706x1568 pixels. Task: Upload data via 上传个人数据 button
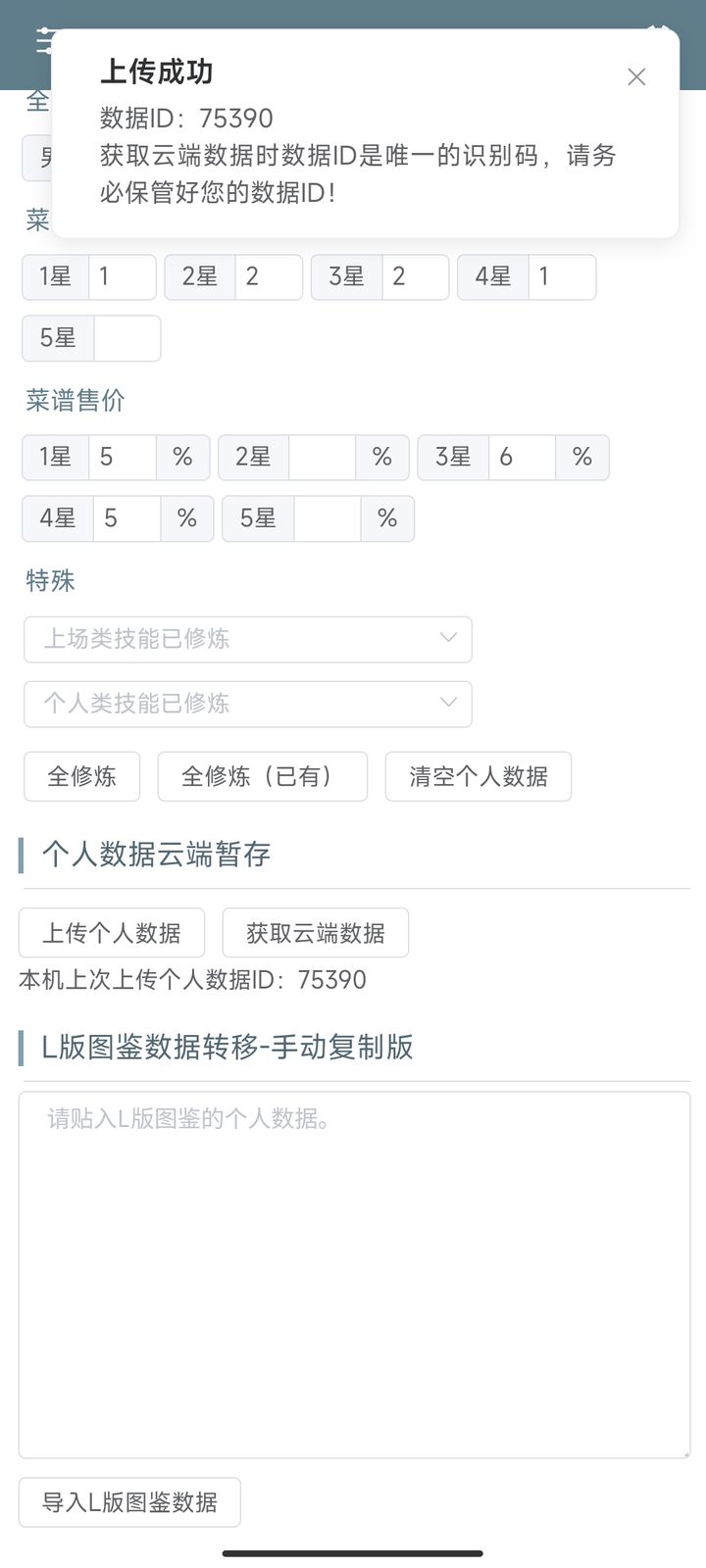pos(112,933)
